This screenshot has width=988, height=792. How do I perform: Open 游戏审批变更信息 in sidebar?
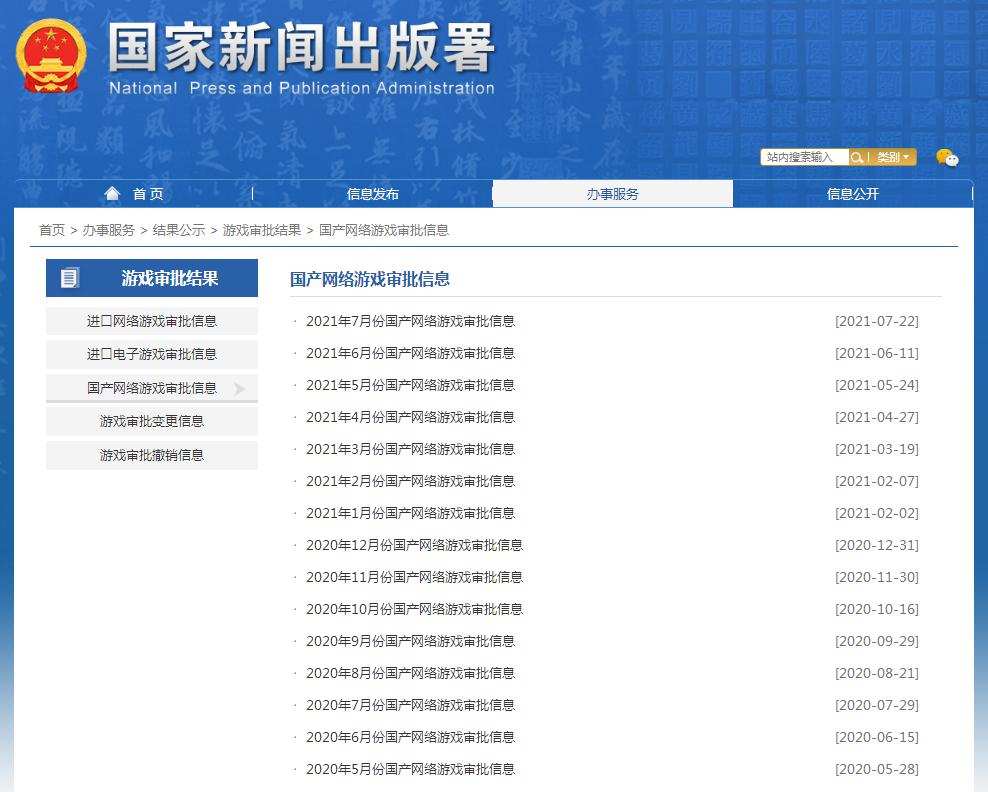point(152,421)
